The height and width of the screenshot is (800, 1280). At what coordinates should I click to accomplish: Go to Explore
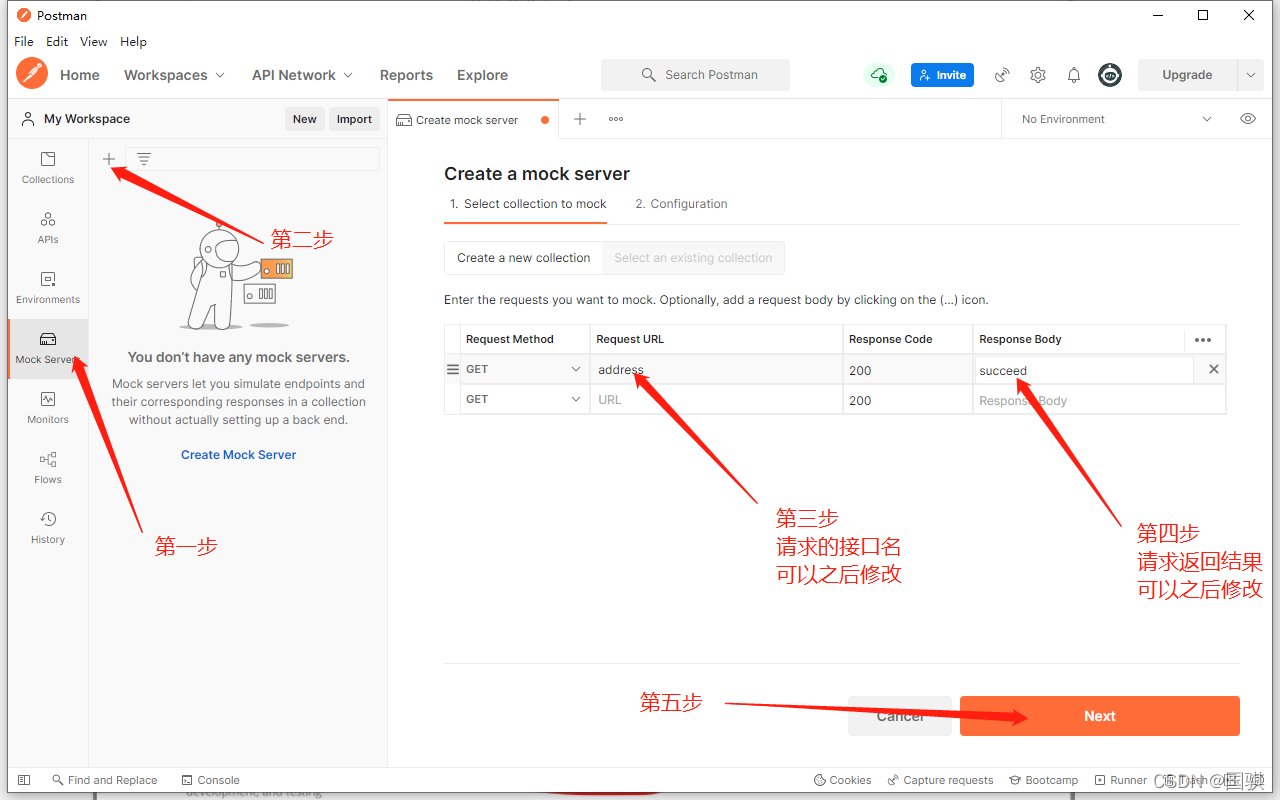click(x=482, y=75)
